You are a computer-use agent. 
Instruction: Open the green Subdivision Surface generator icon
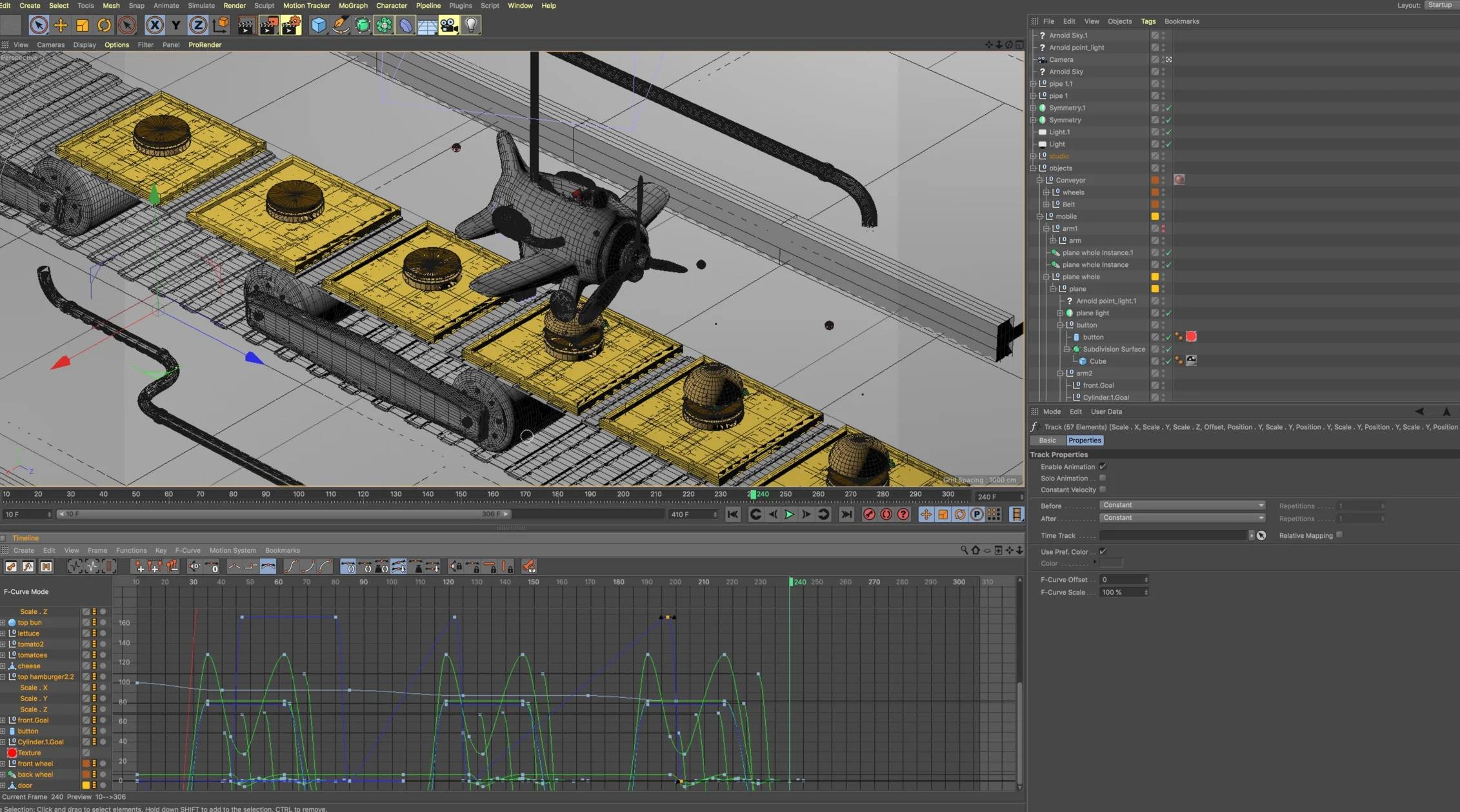[x=363, y=25]
